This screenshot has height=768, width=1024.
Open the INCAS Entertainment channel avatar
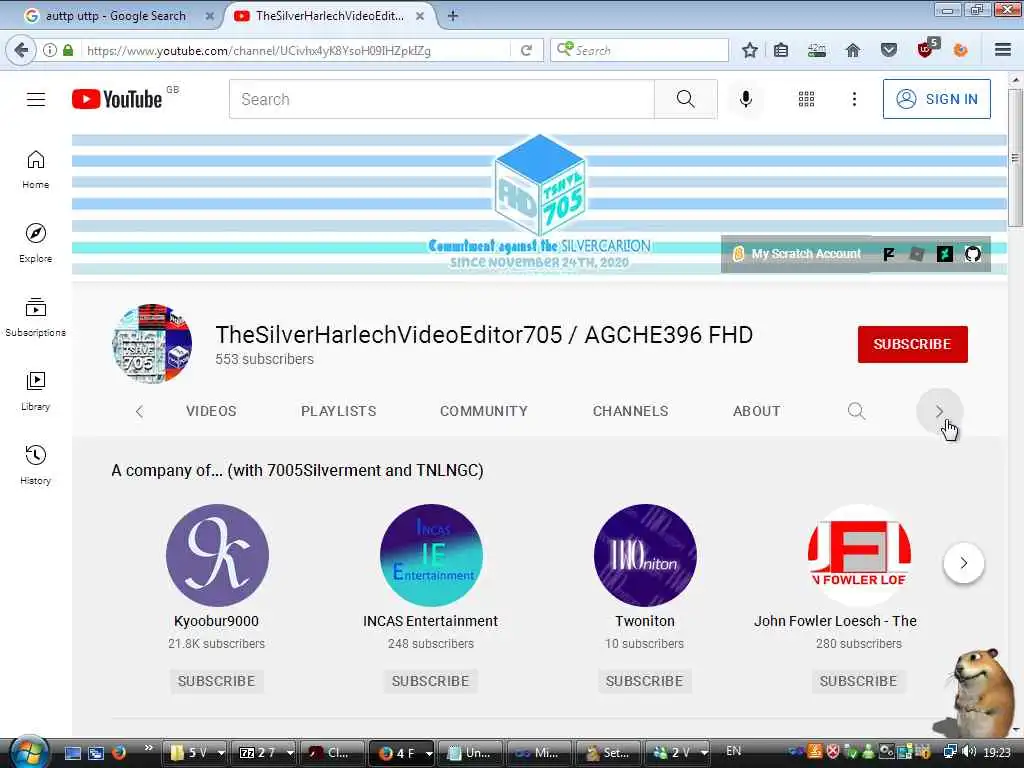[x=431, y=555]
